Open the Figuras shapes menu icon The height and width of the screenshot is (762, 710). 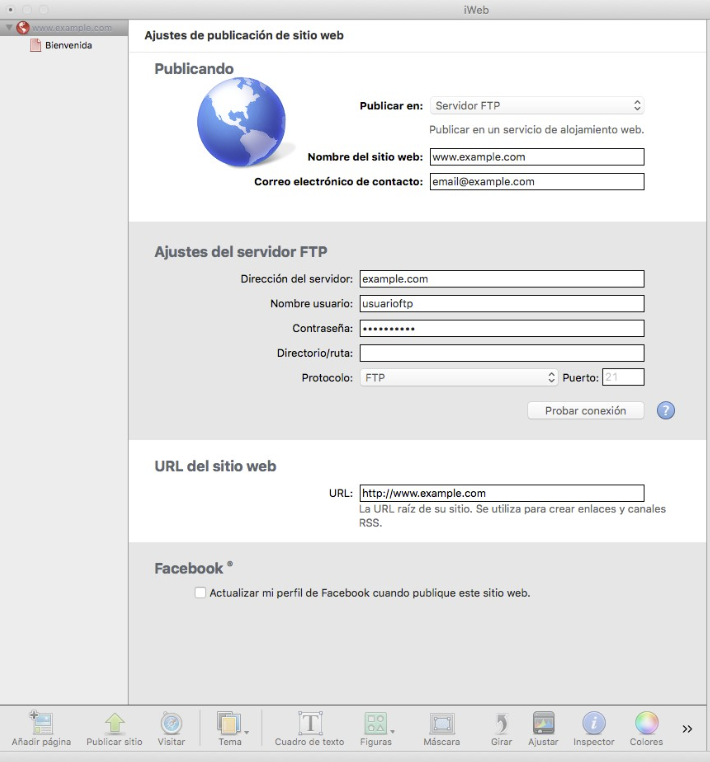coord(376,723)
